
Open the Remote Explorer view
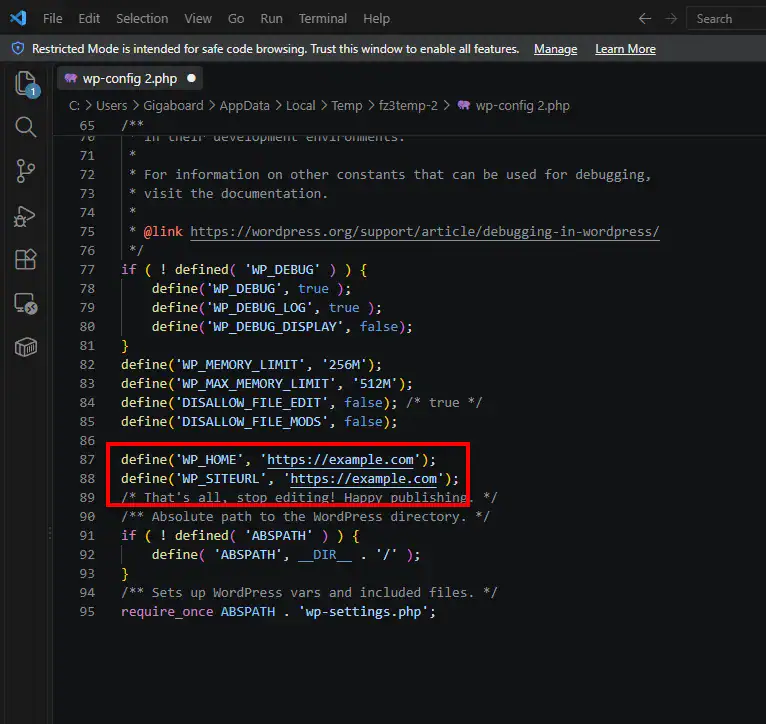click(26, 303)
